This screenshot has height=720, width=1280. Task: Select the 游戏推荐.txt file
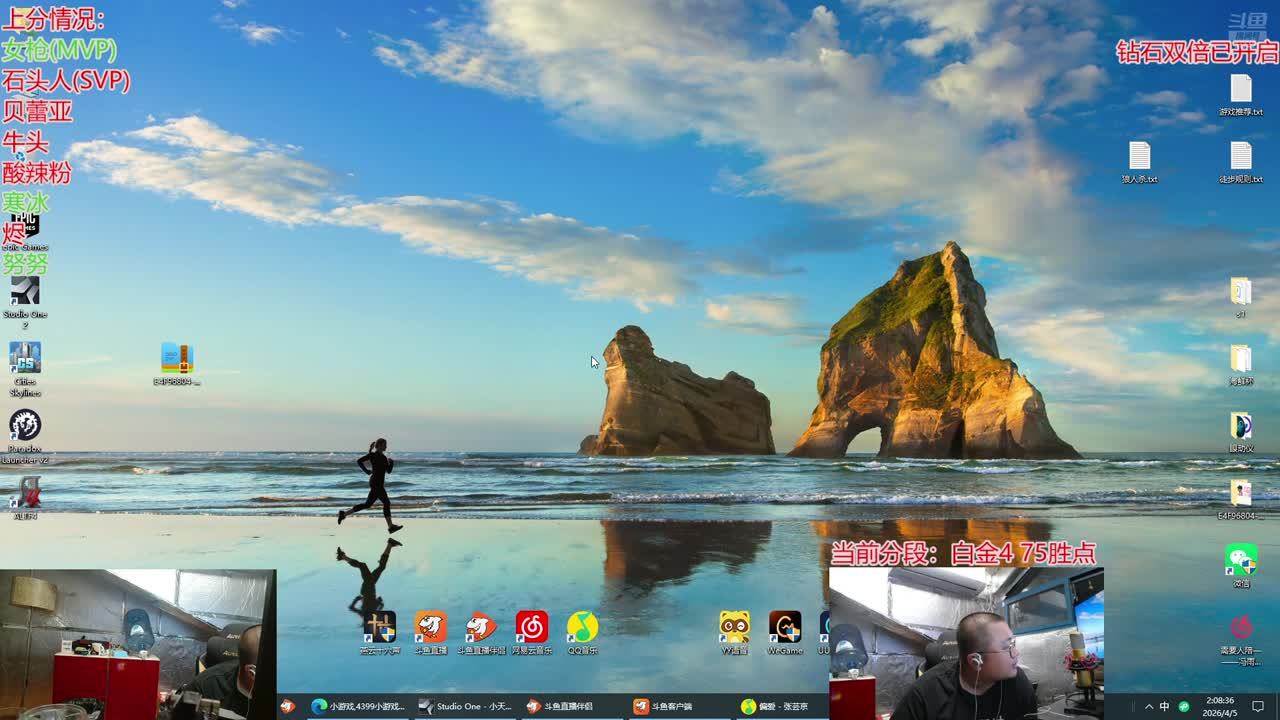1241,90
